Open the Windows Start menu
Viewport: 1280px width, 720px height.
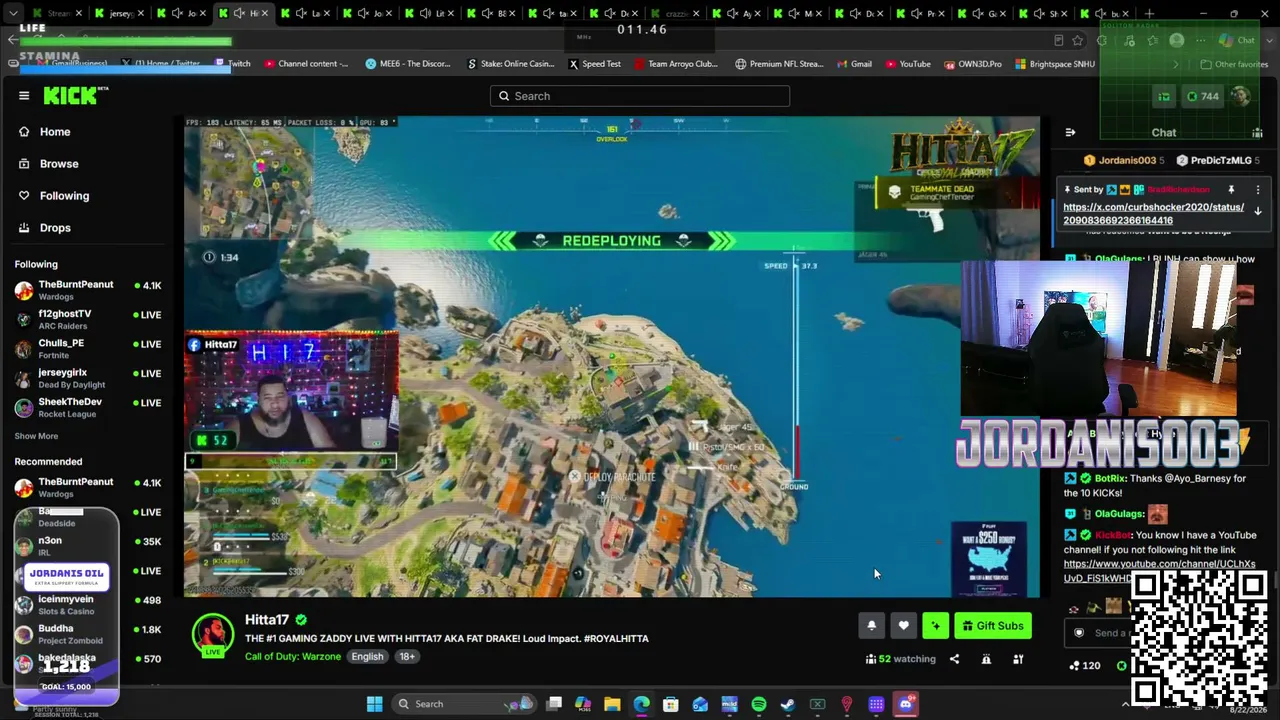coord(374,704)
